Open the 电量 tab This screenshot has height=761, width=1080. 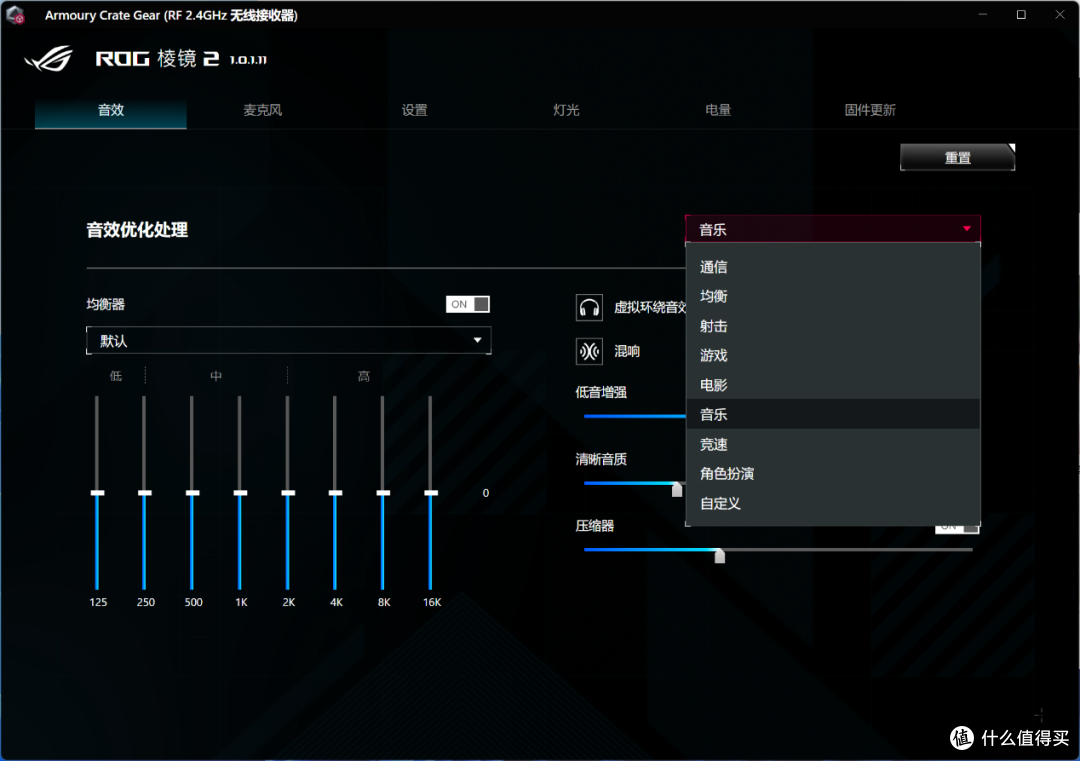point(718,110)
